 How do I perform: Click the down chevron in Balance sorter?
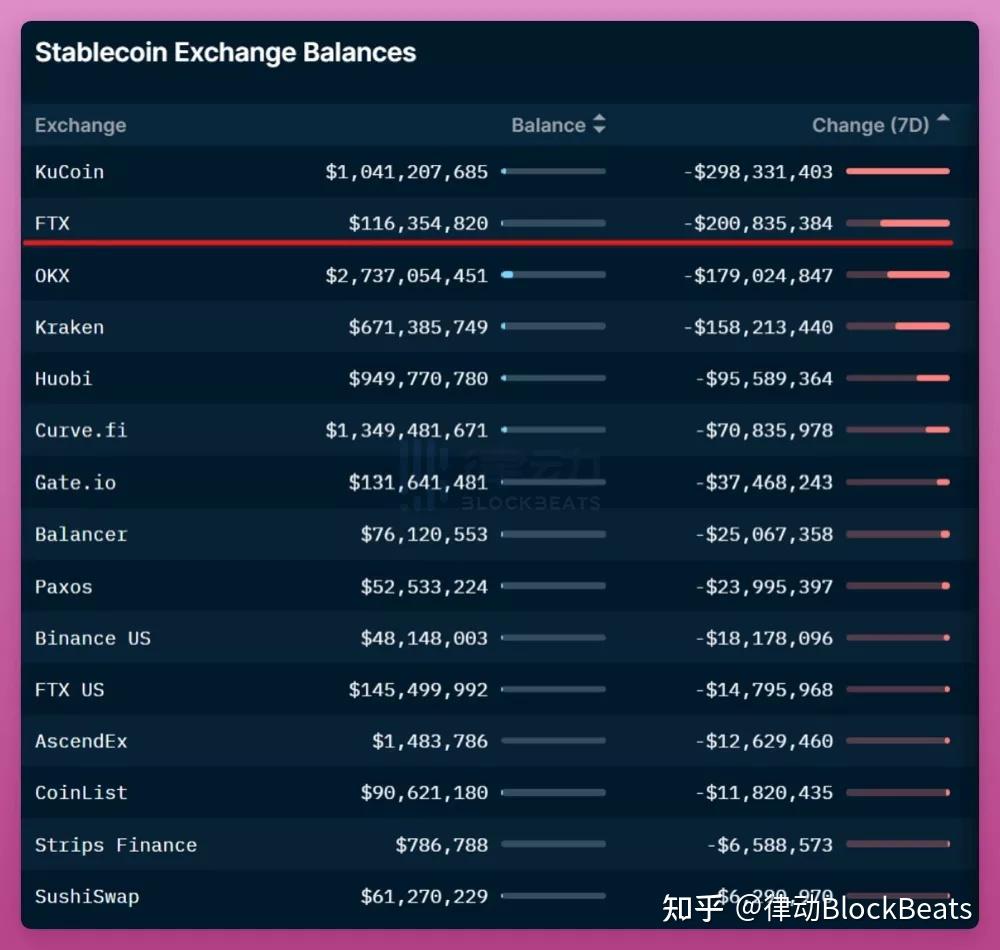tap(598, 131)
